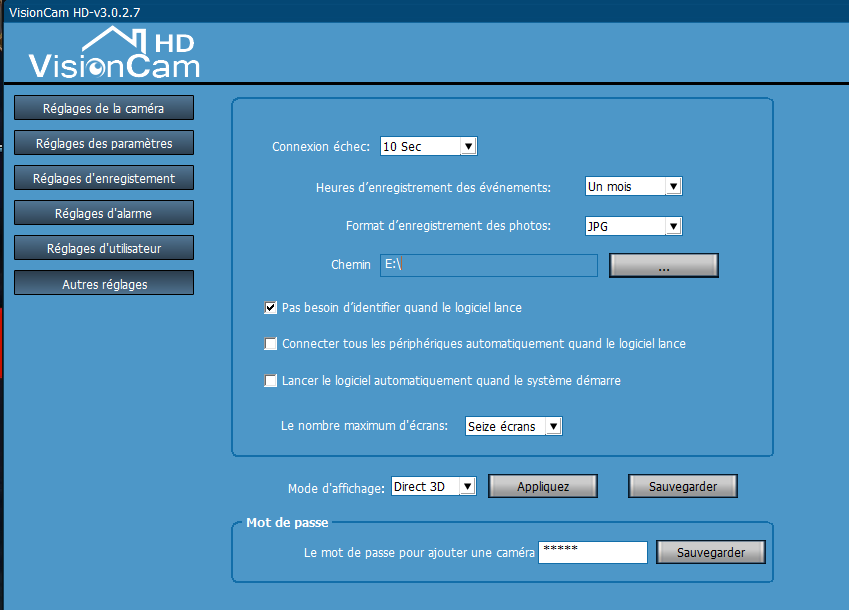Click the browse button next to Chemin

664,266
